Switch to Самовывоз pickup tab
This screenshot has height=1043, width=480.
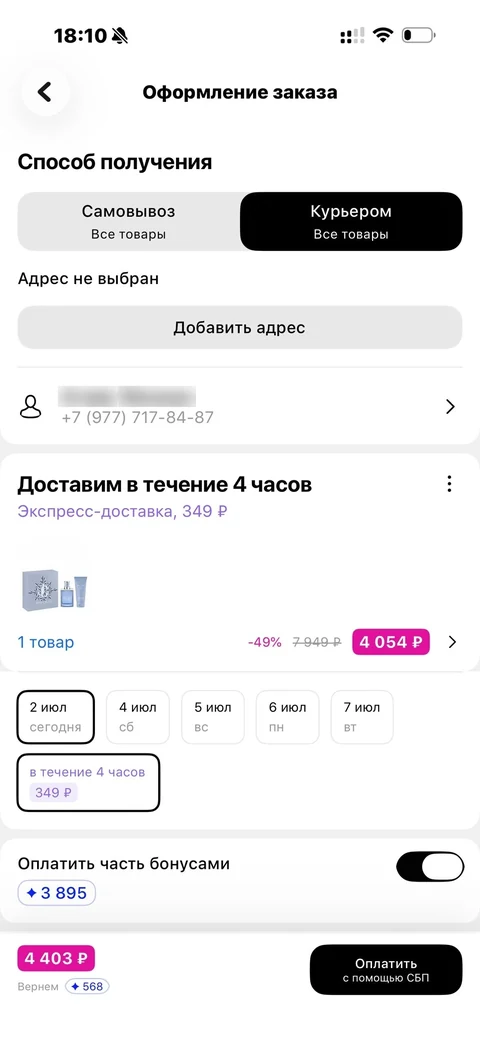point(129,222)
